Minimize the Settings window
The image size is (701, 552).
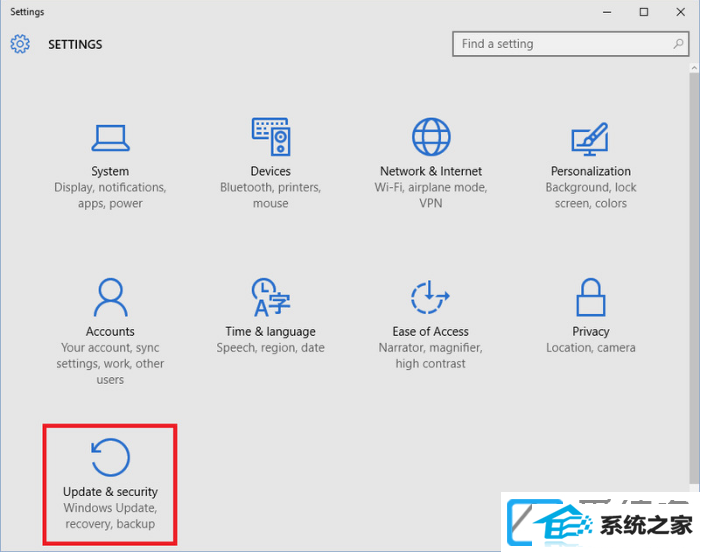point(607,12)
